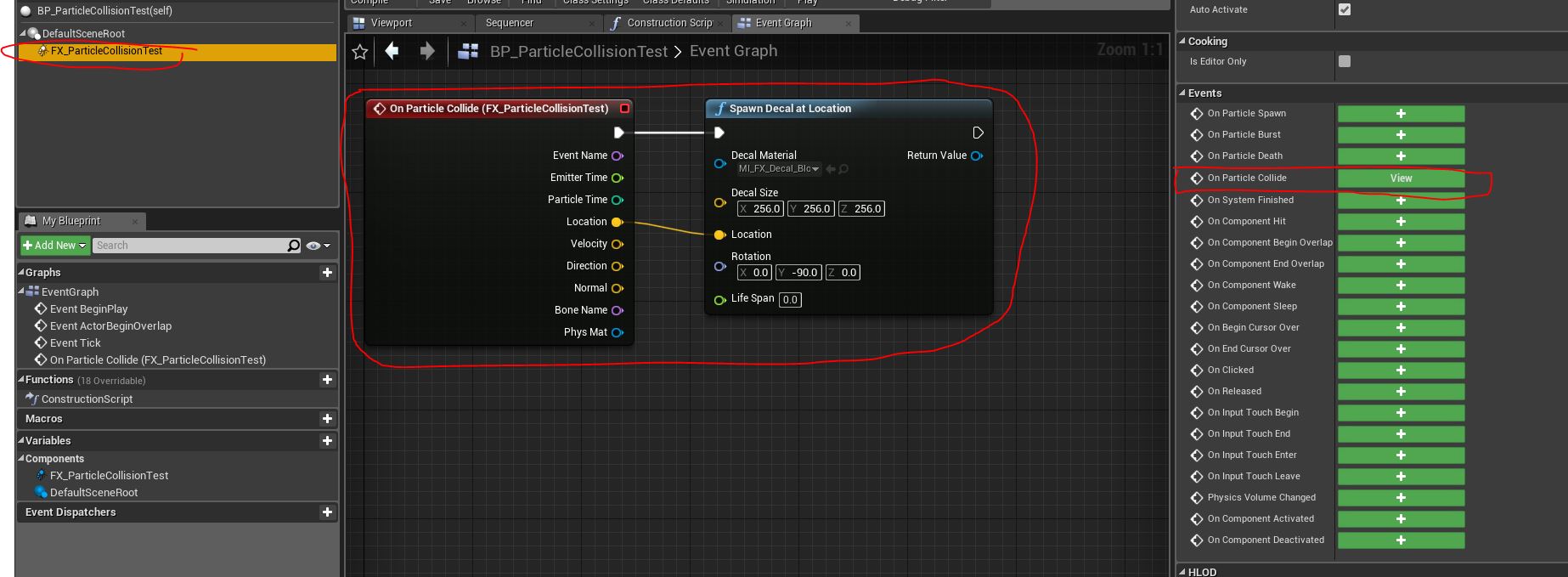Add a new macro with the plus icon

(x=327, y=419)
